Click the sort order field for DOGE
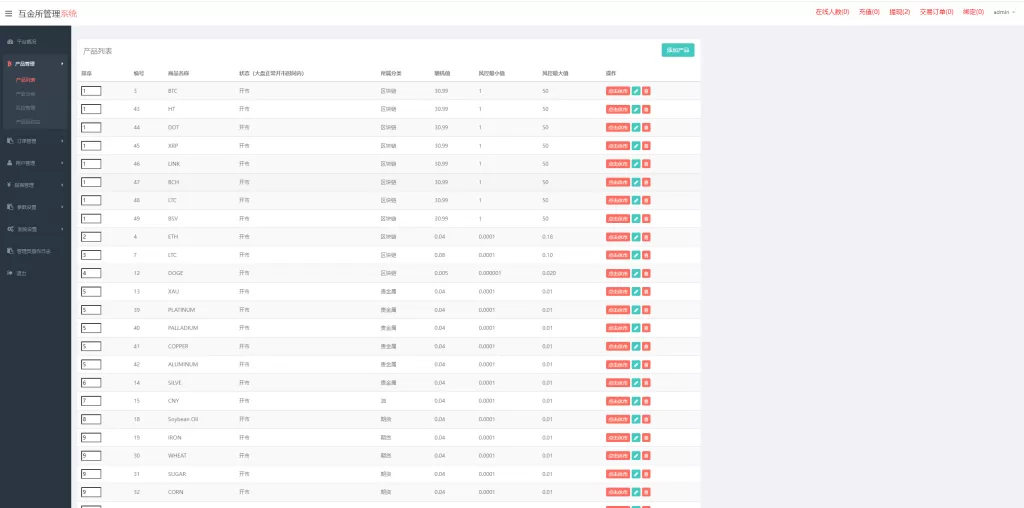1024x508 pixels. click(x=91, y=274)
